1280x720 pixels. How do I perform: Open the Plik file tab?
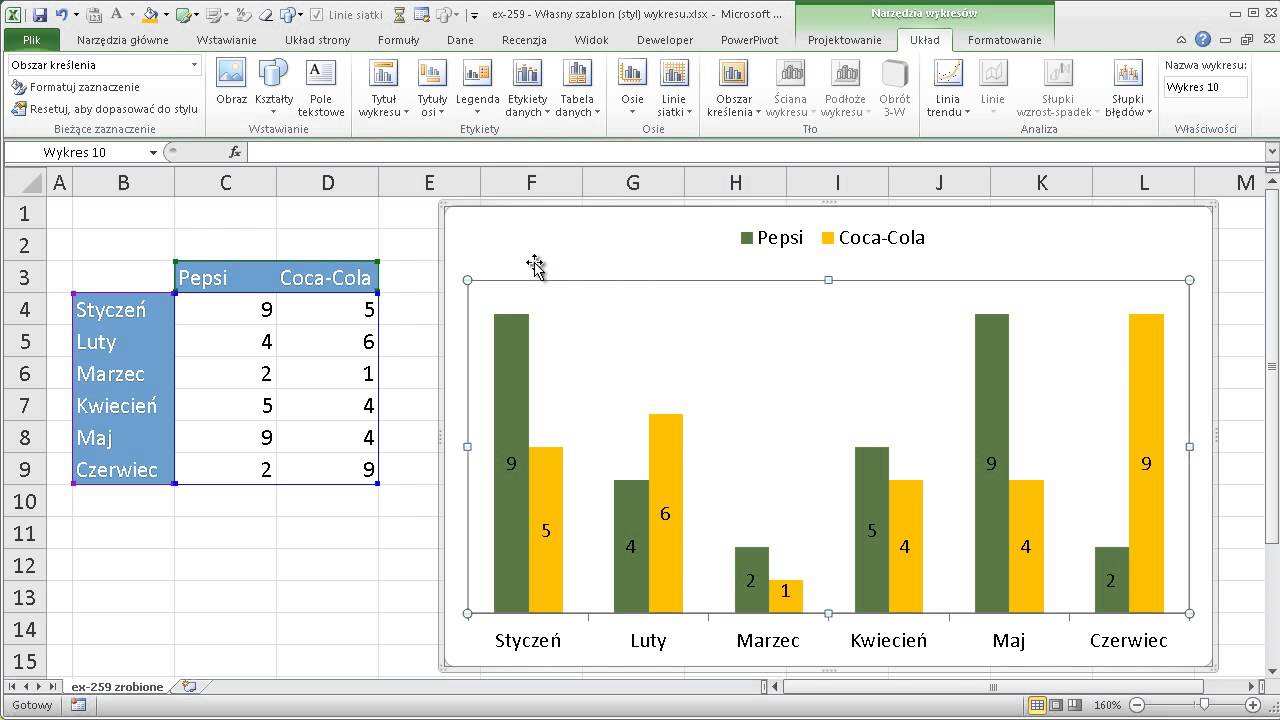(31, 40)
